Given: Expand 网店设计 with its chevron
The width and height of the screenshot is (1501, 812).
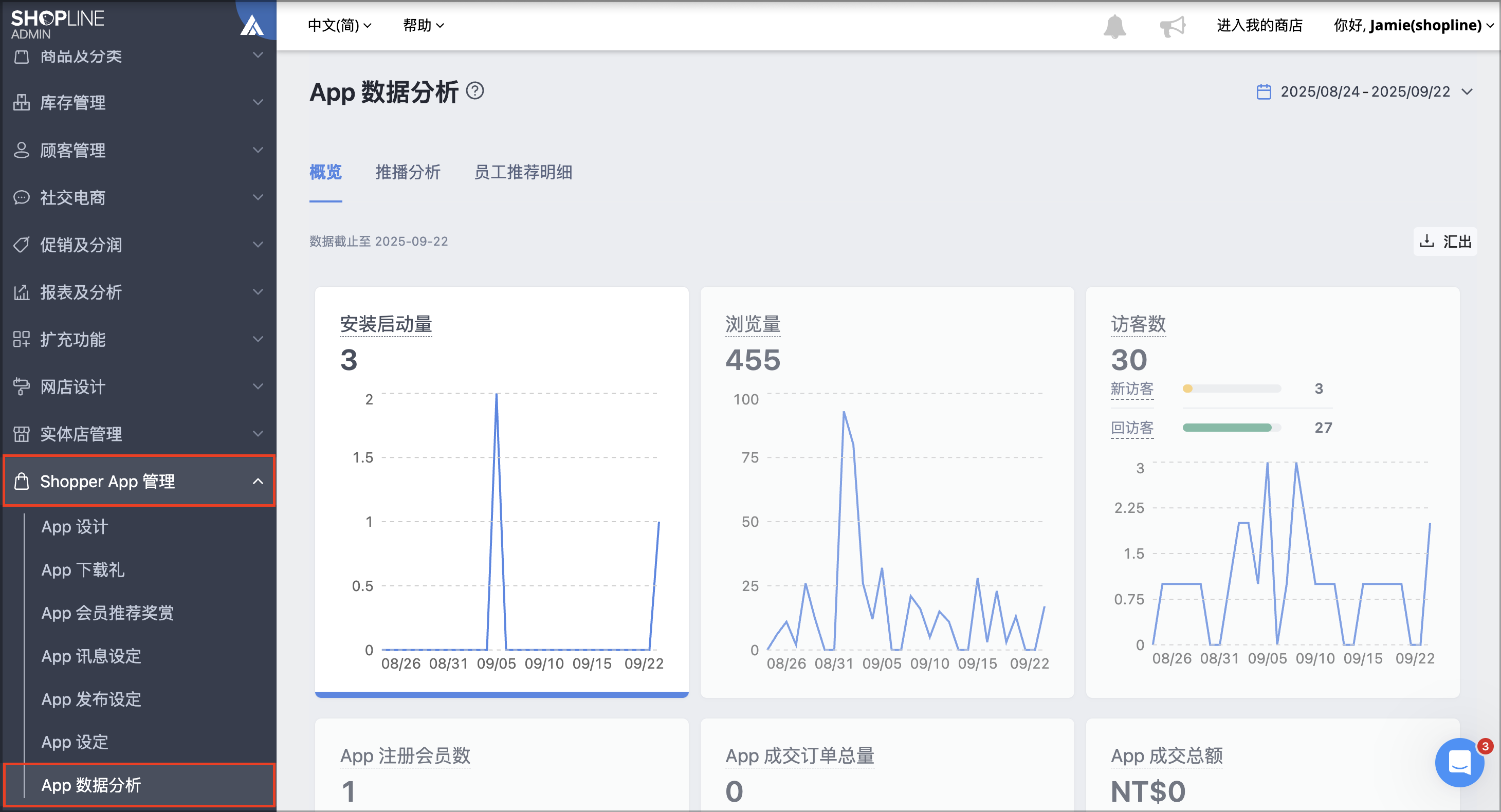Looking at the screenshot, I should (x=258, y=387).
